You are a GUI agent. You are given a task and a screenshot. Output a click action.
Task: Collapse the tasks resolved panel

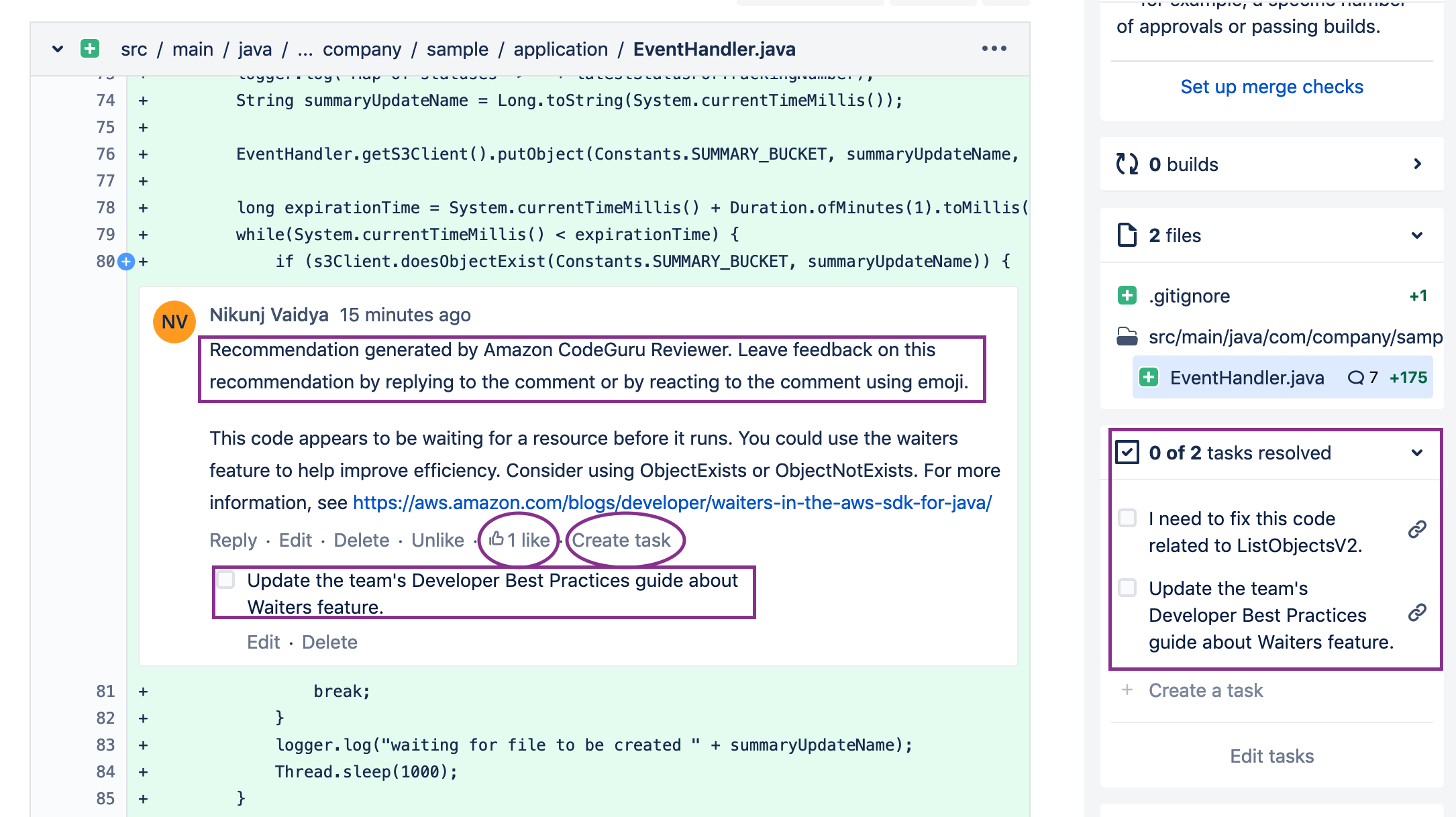[x=1417, y=453]
